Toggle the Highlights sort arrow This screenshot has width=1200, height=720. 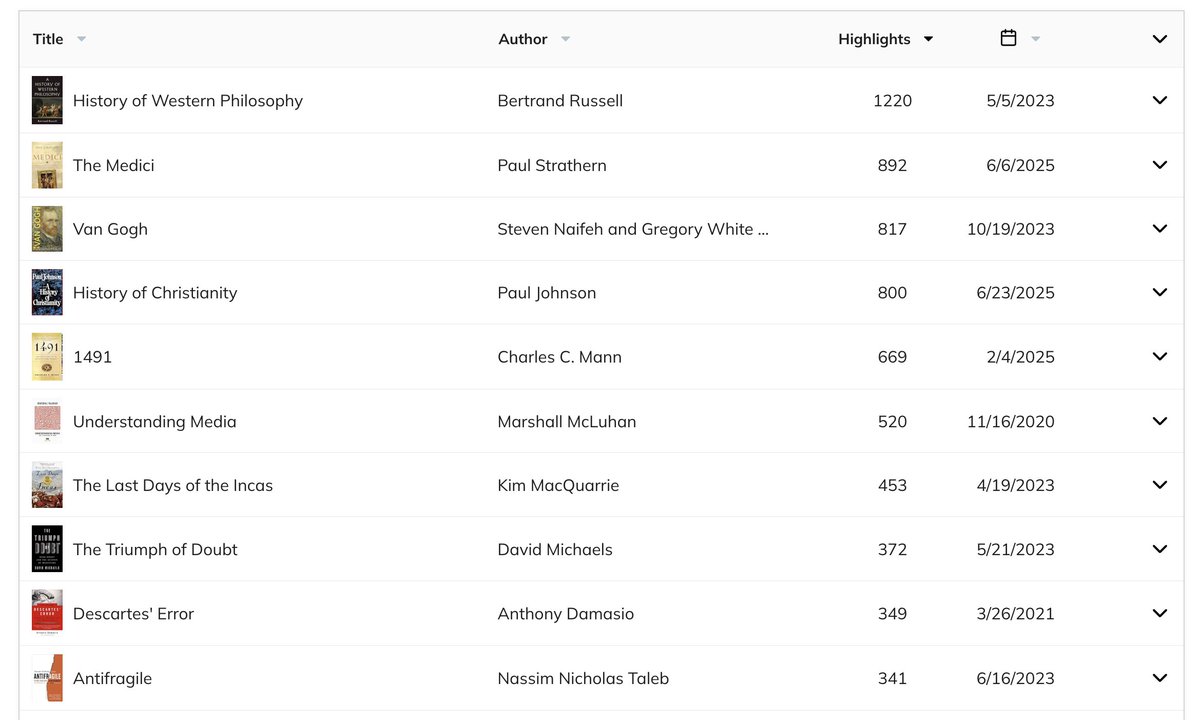click(928, 39)
